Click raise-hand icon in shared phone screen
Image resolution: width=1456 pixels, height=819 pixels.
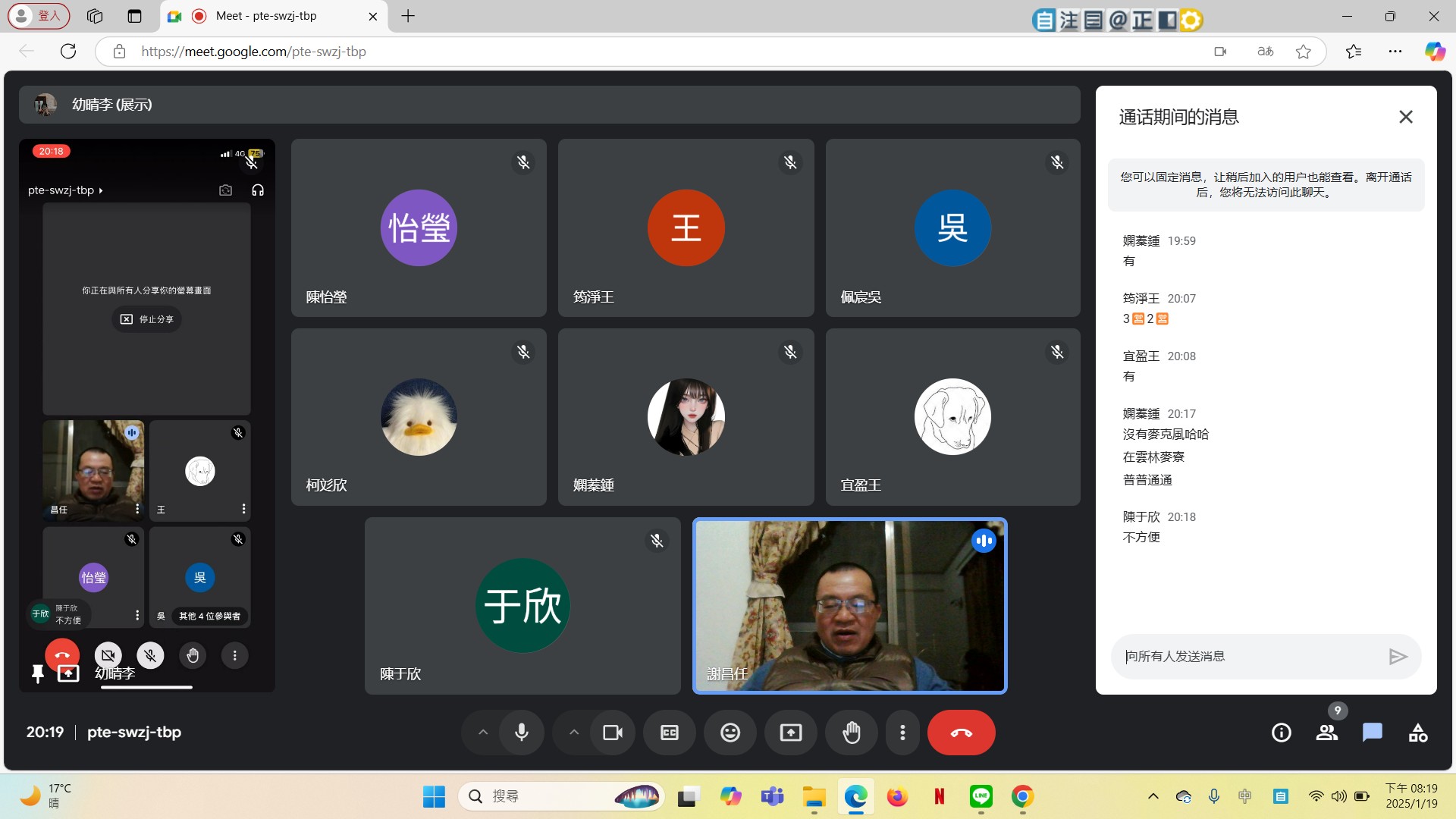(x=193, y=655)
